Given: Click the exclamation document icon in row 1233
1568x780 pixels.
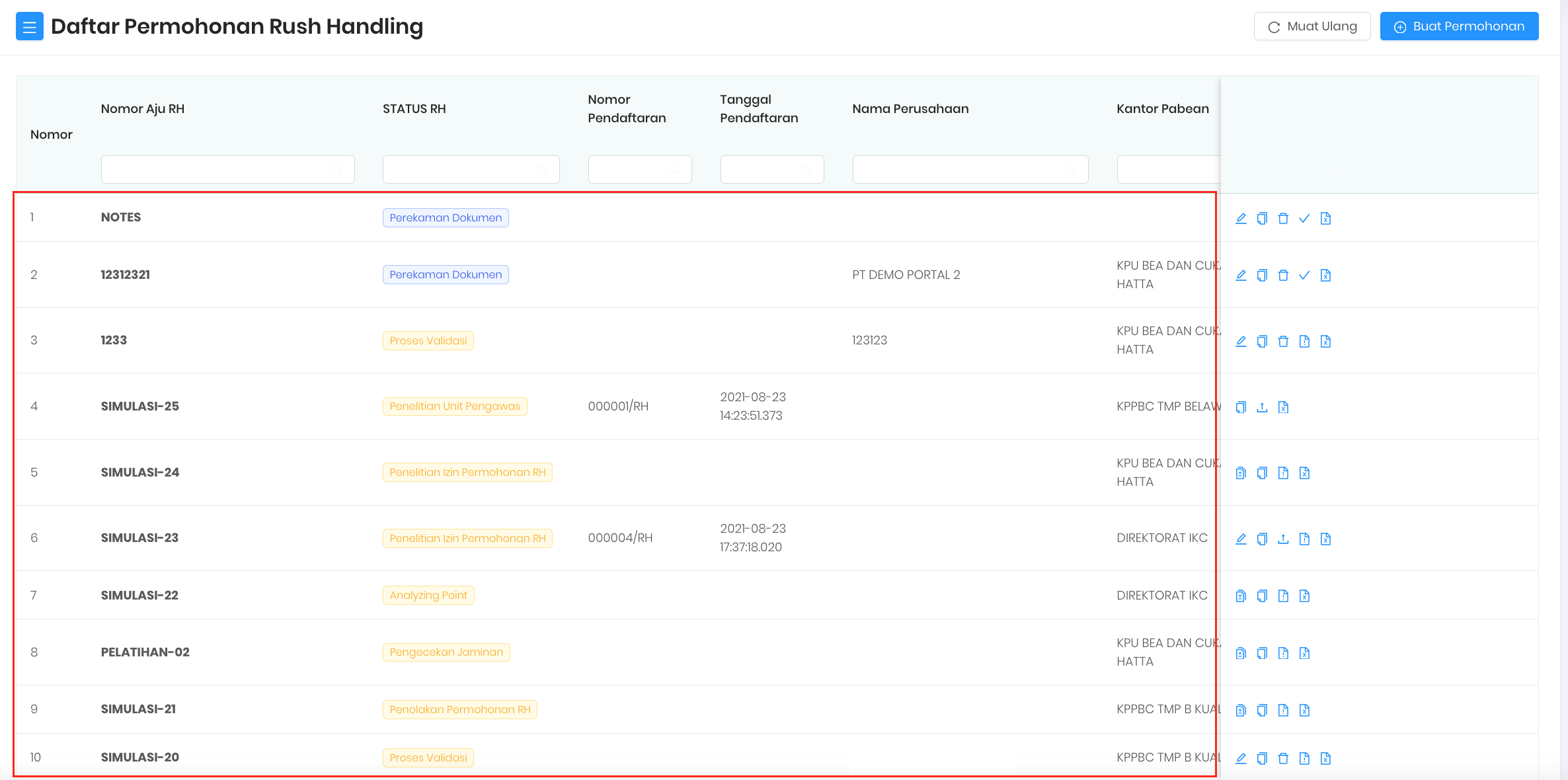Looking at the screenshot, I should [1304, 341].
